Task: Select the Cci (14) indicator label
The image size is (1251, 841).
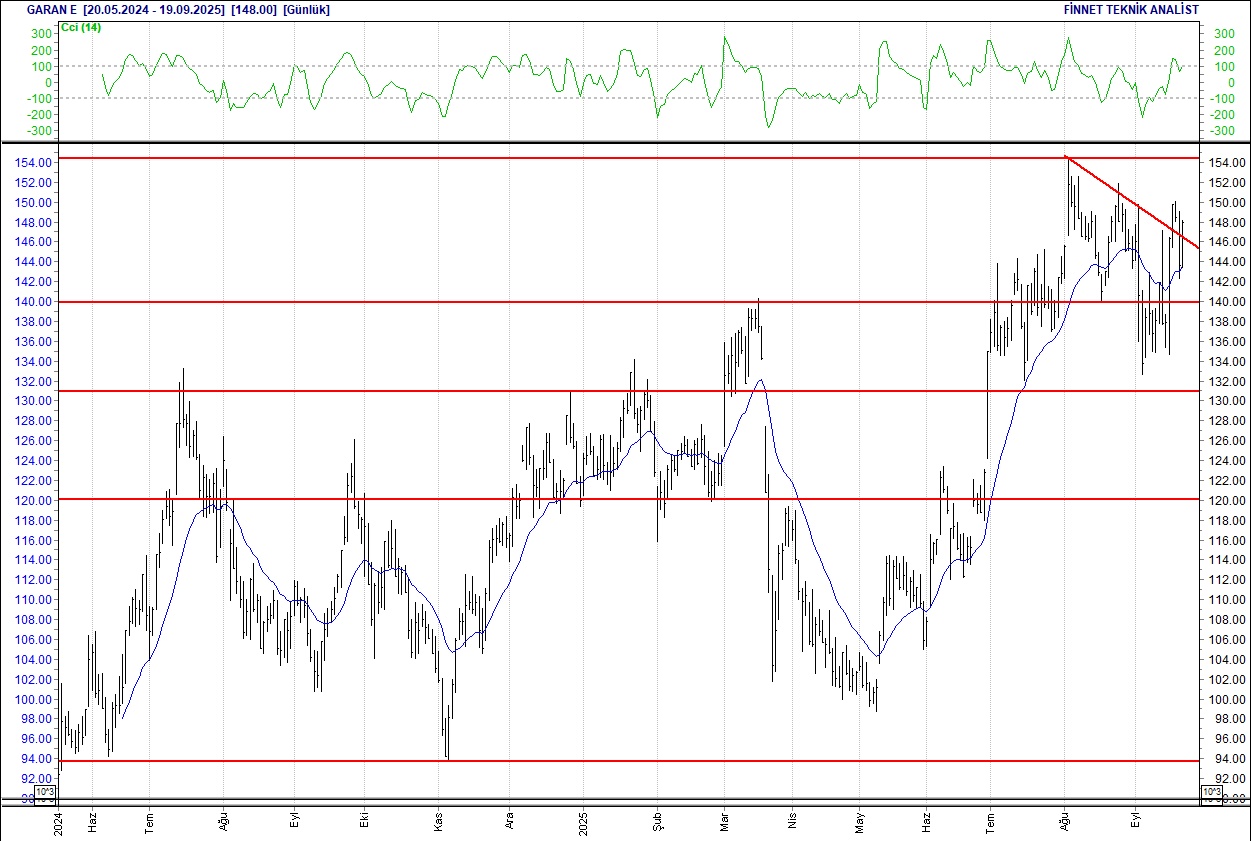Action: point(81,27)
